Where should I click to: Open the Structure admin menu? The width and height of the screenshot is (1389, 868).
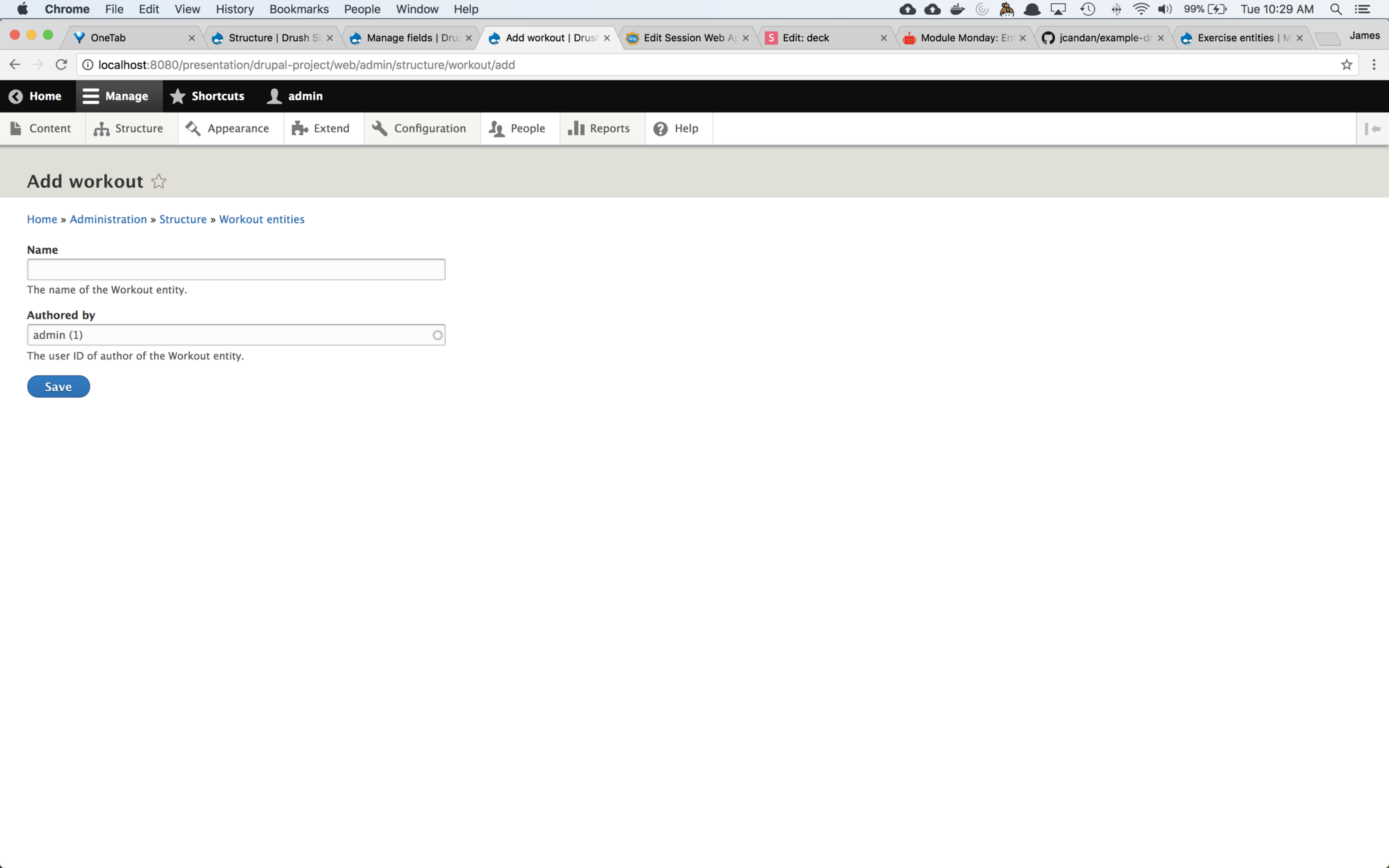[x=129, y=129]
